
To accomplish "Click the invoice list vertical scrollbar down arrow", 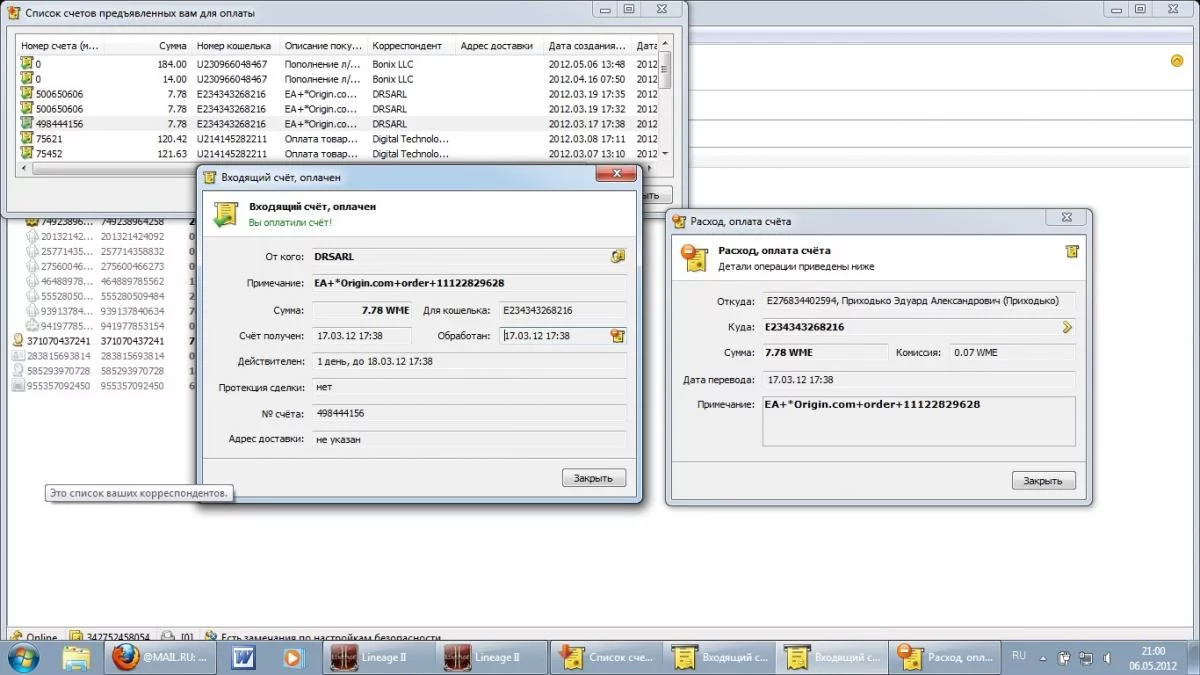I will pyautogui.click(x=666, y=154).
